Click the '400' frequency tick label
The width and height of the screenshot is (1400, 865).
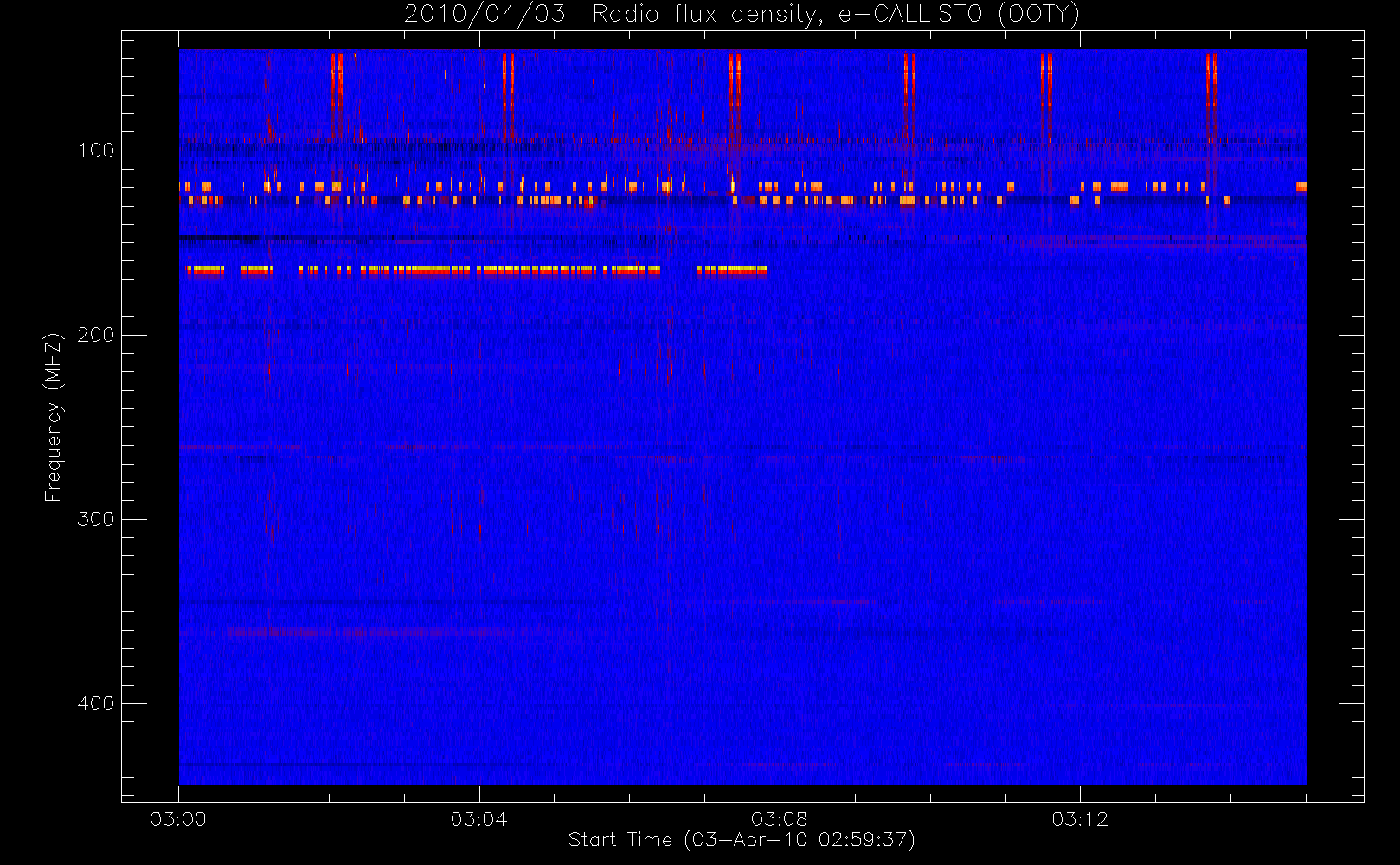[96, 703]
